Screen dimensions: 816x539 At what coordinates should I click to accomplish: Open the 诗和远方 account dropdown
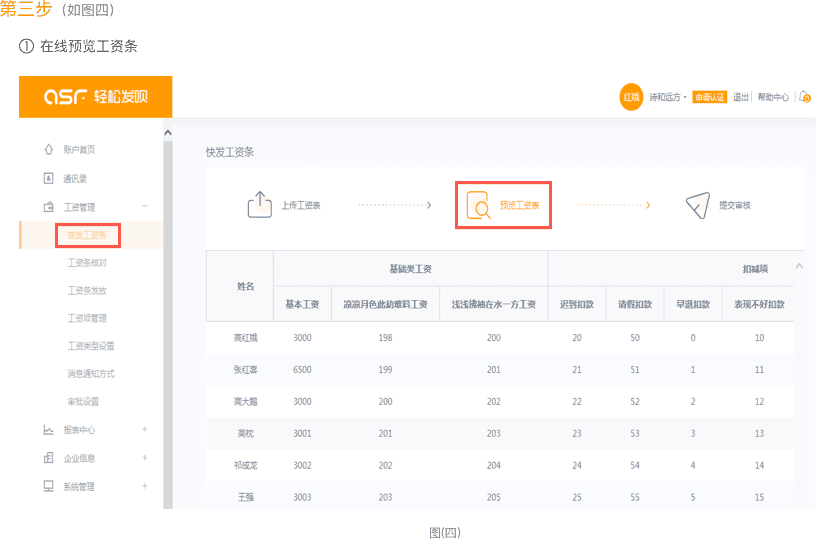[668, 97]
